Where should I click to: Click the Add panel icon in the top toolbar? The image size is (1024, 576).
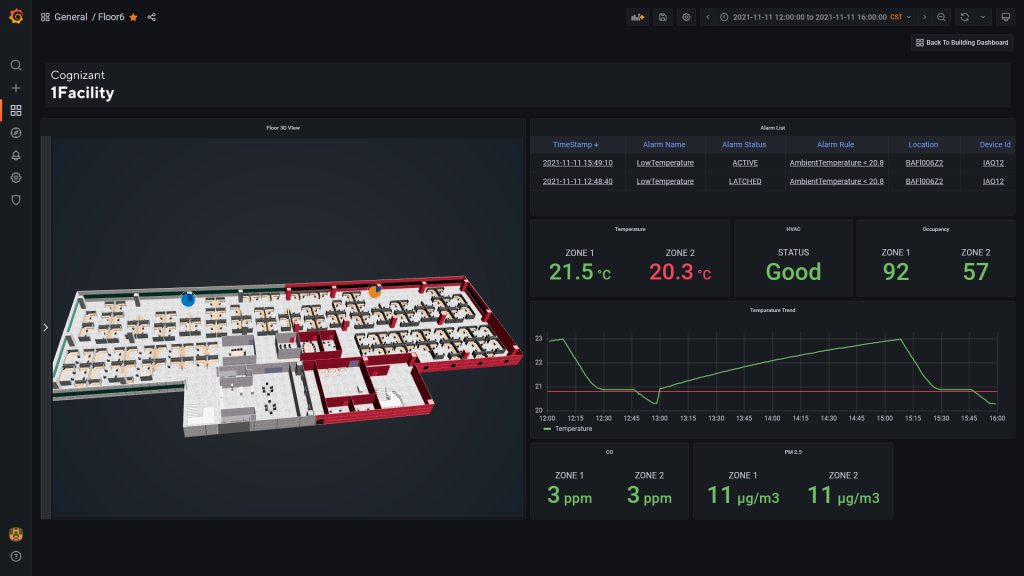(x=637, y=17)
